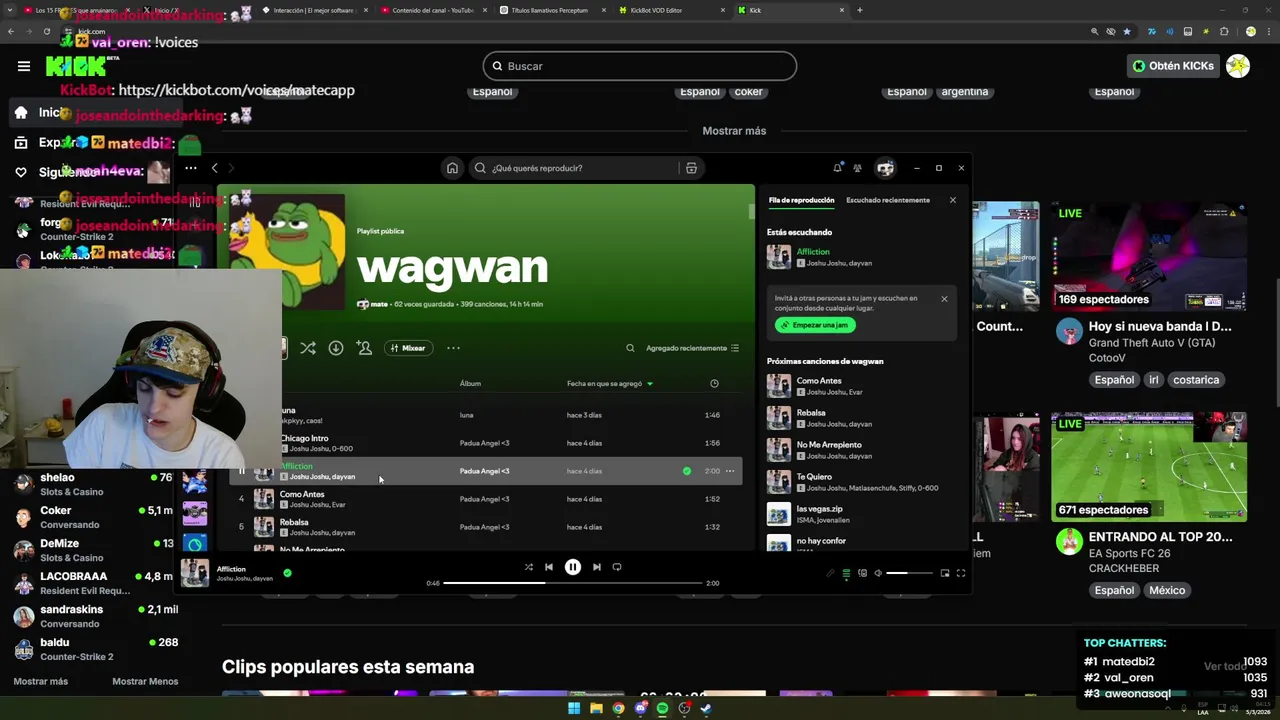Open Windows Start menu

pos(574,708)
